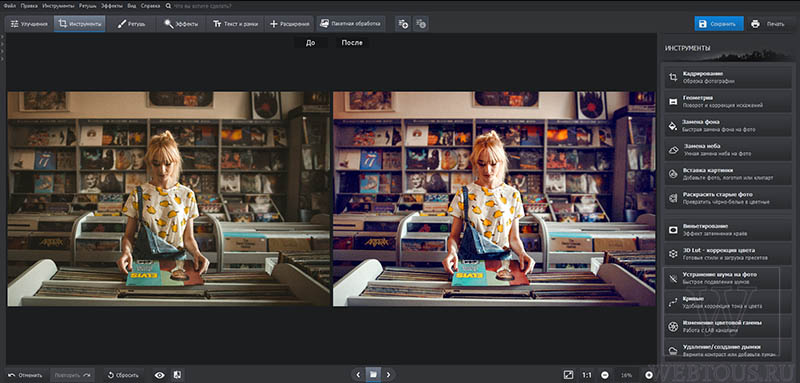The width and height of the screenshot is (800, 383).
Task: Switch to the Ретушь tab
Action: coord(132,24)
